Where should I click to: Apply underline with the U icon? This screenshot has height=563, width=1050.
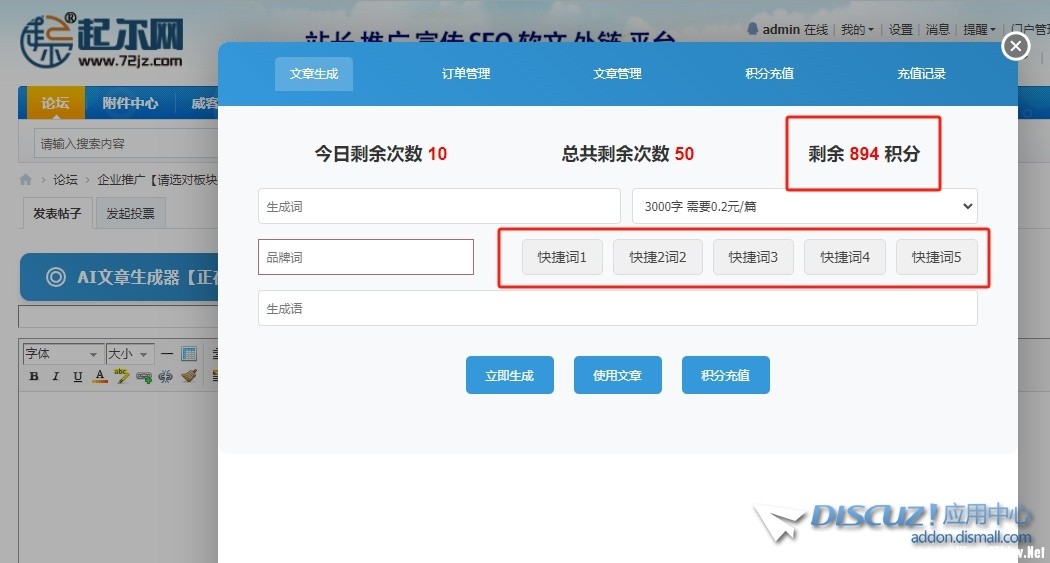coord(78,376)
